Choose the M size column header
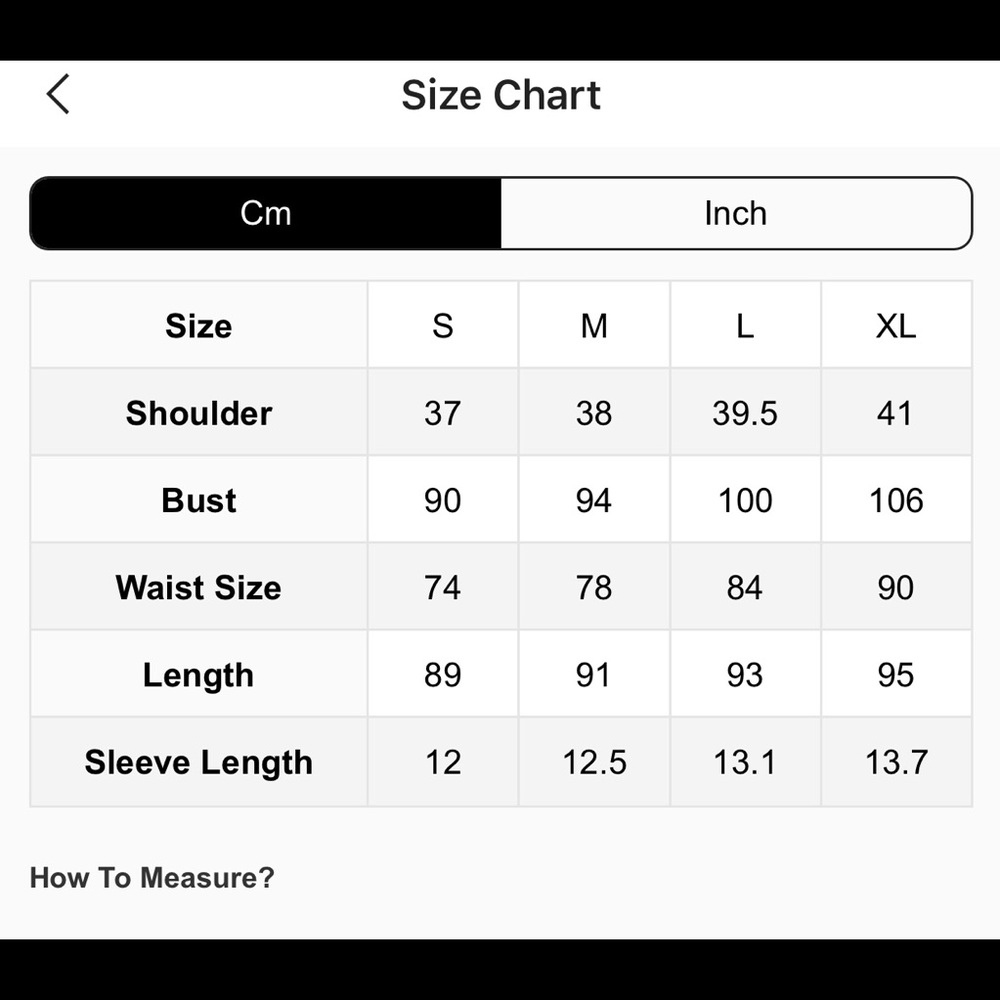1000x1000 pixels. point(594,326)
